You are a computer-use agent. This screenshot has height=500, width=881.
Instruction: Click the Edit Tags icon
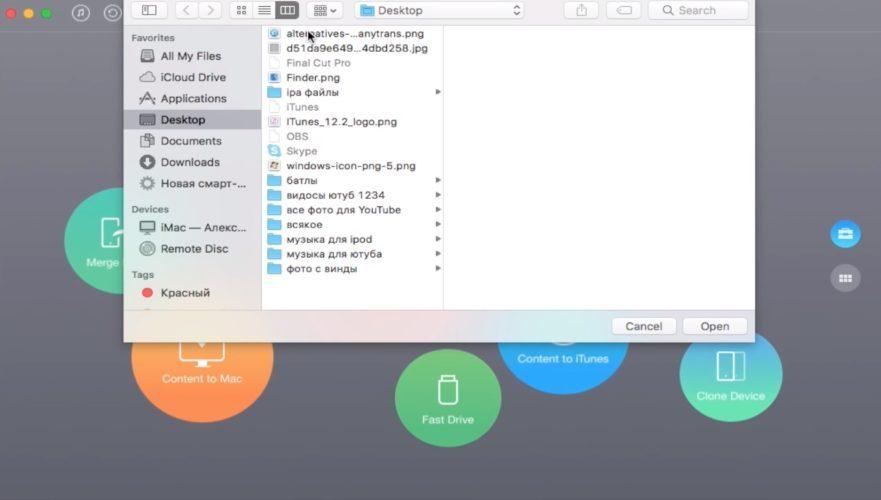click(x=623, y=10)
